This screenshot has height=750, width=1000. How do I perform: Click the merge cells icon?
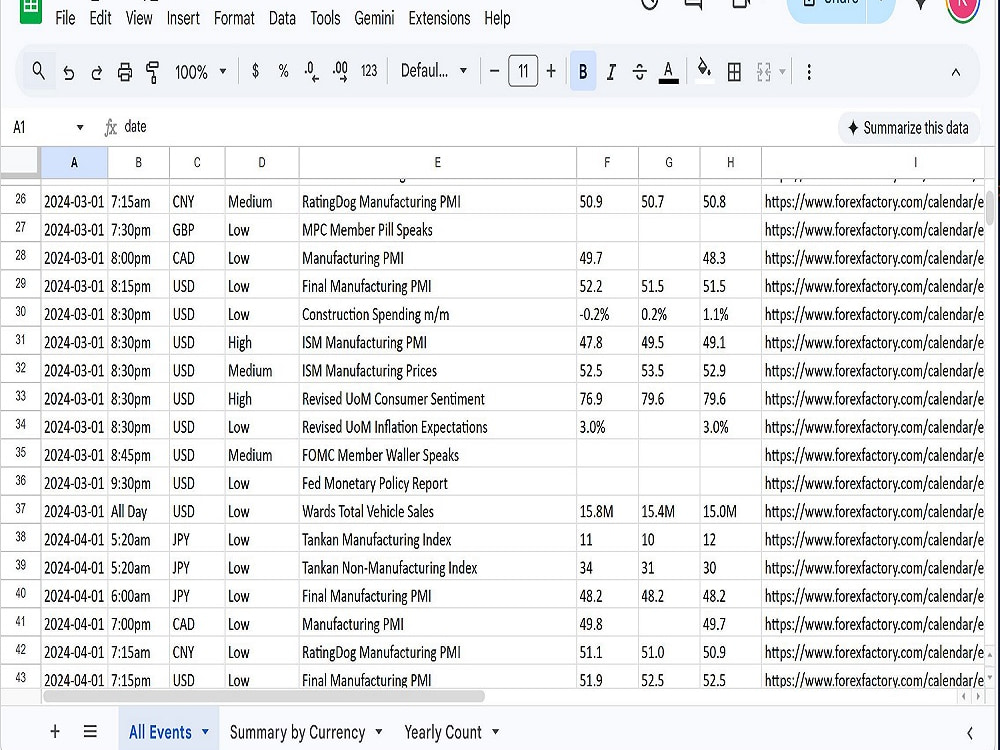coord(764,72)
